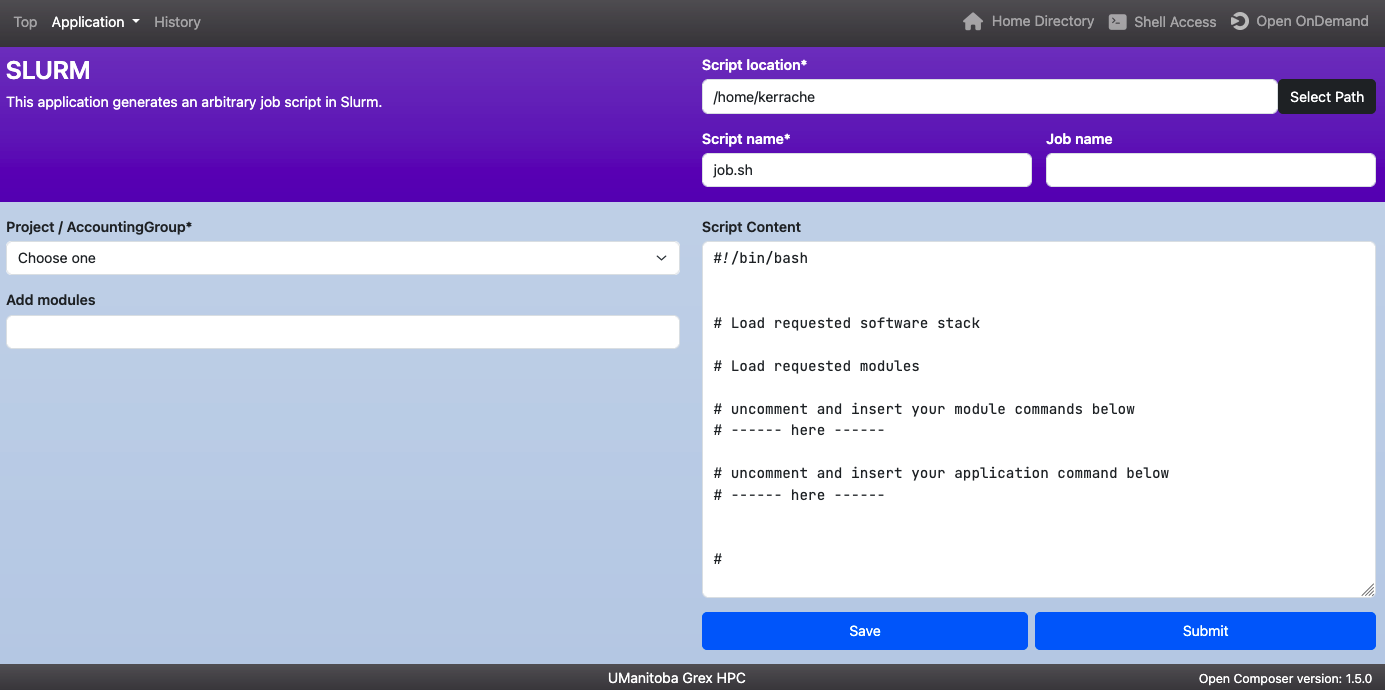Click the Open OnDemand logo icon
Viewport: 1385px width, 690px height.
click(1240, 21)
